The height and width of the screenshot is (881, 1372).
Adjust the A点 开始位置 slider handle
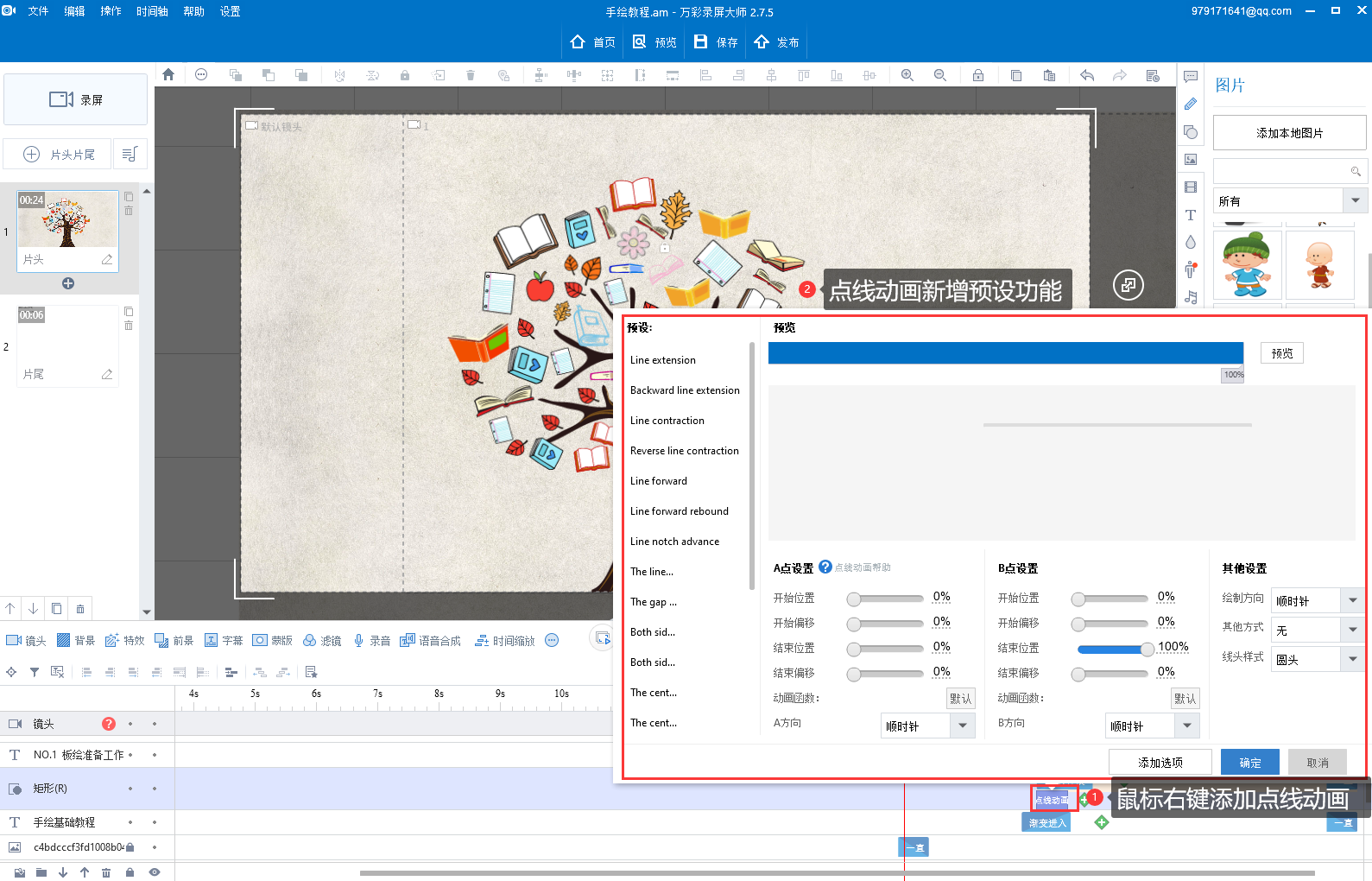[x=854, y=599]
